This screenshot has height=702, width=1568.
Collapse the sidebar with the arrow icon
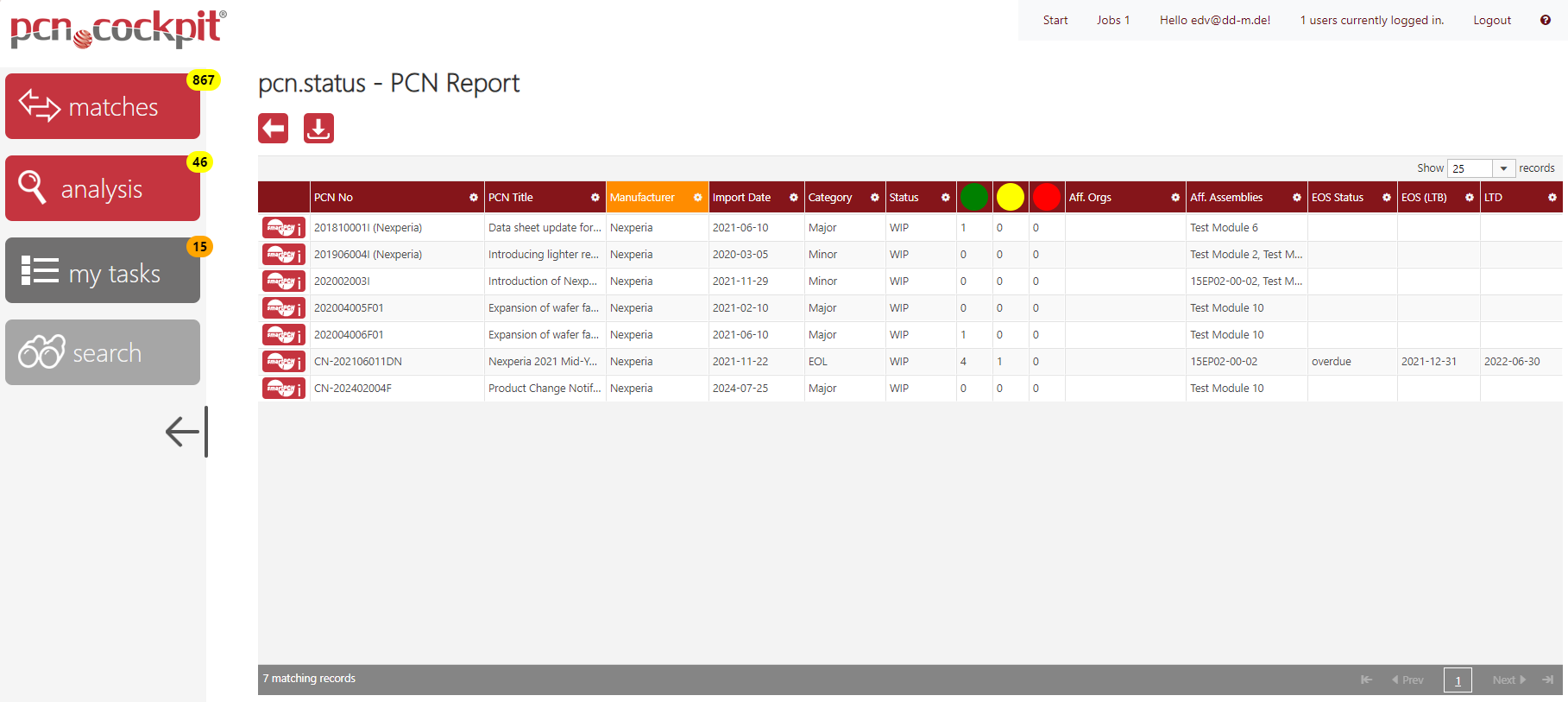pos(186,431)
